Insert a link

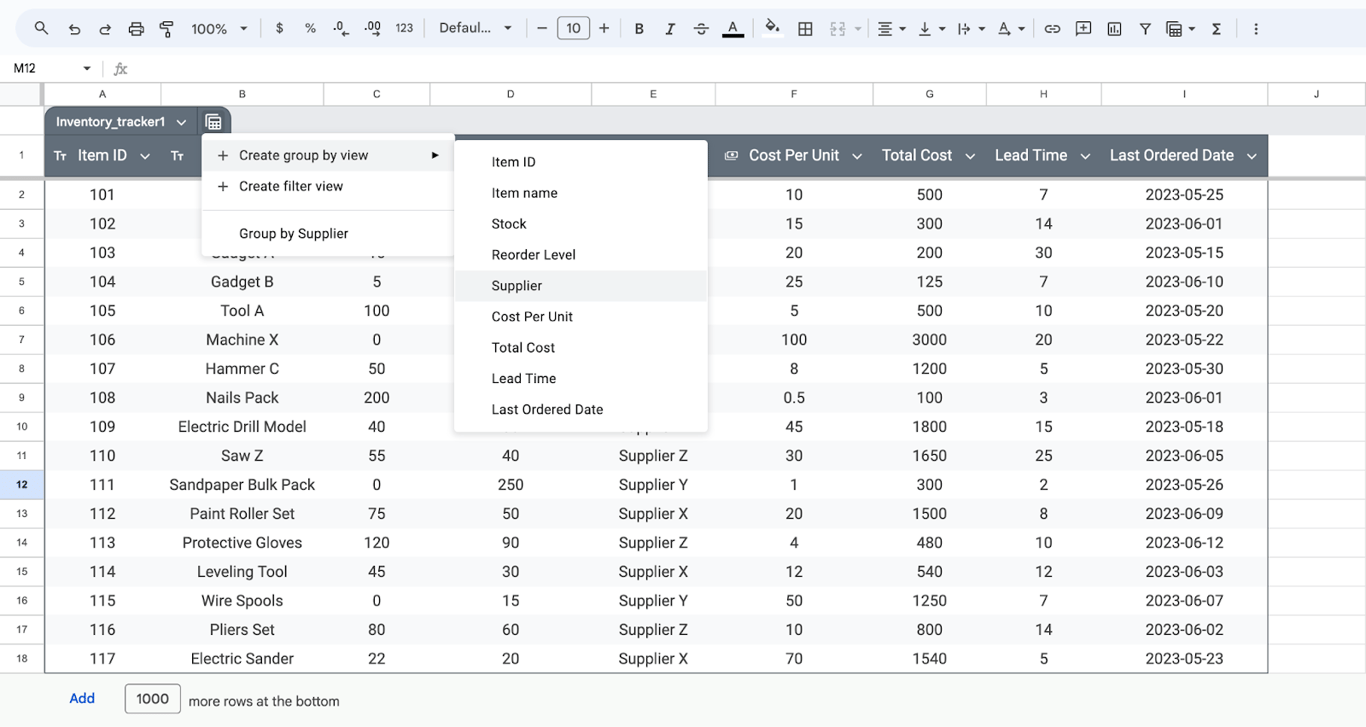tap(1052, 29)
